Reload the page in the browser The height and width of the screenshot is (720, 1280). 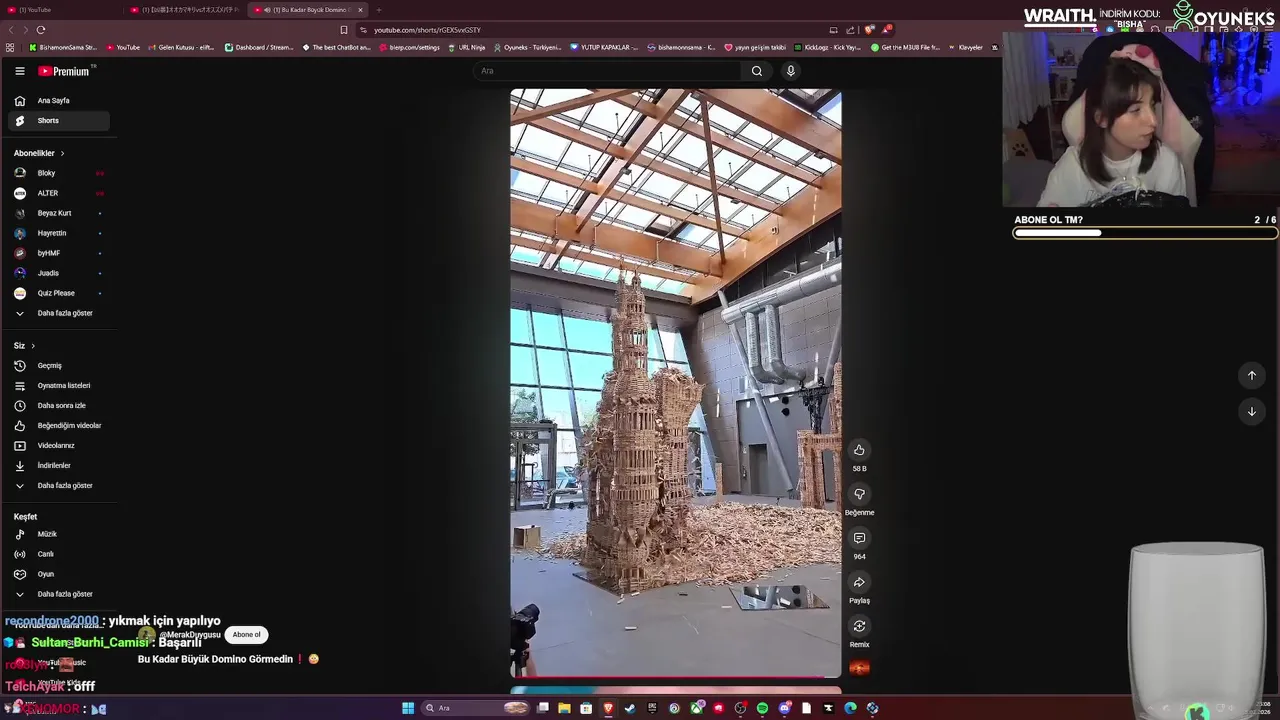click(41, 30)
